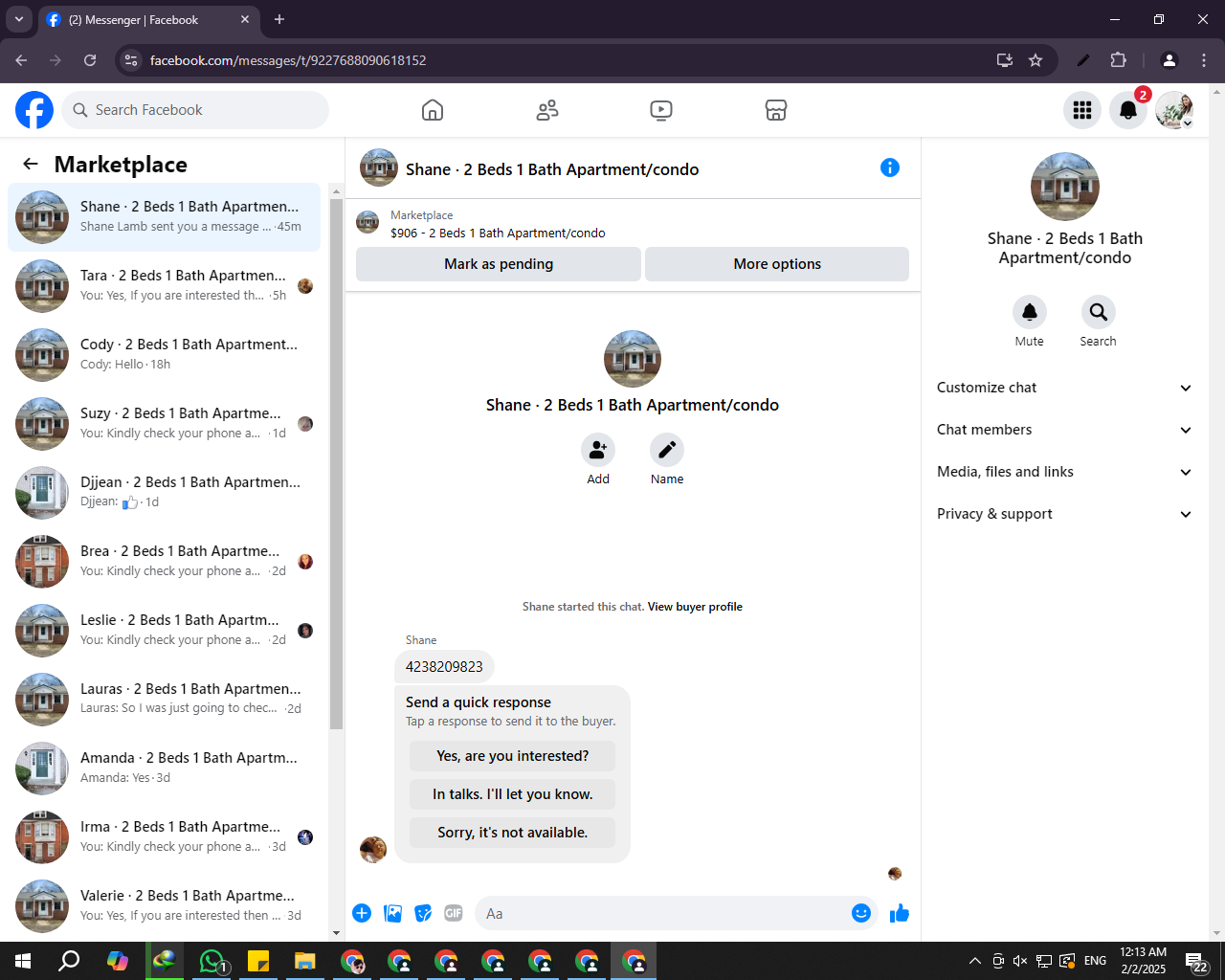The image size is (1225, 980).
Task: Open the Amanda conversation
Action: (x=165, y=768)
